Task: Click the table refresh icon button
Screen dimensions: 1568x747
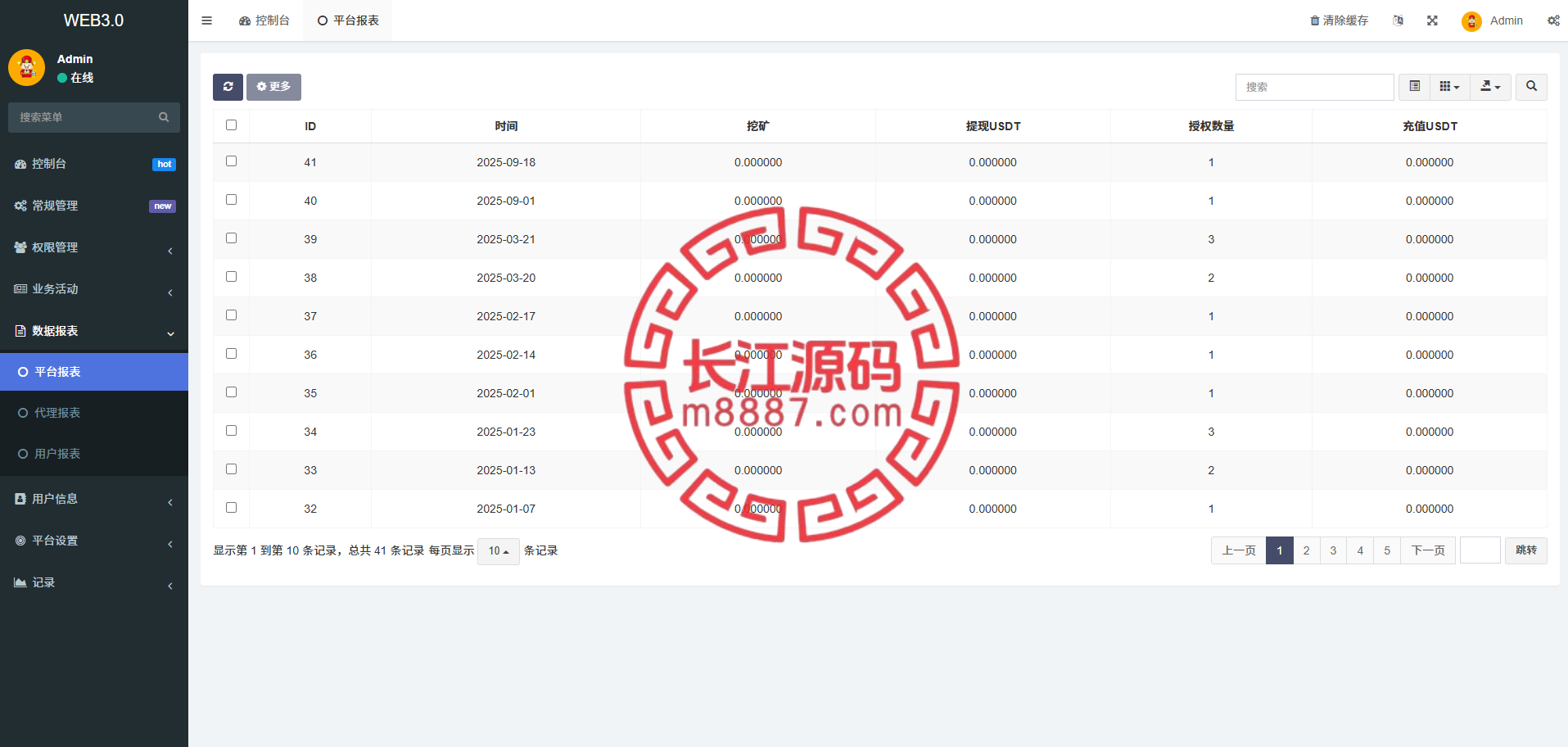Action: (x=228, y=87)
